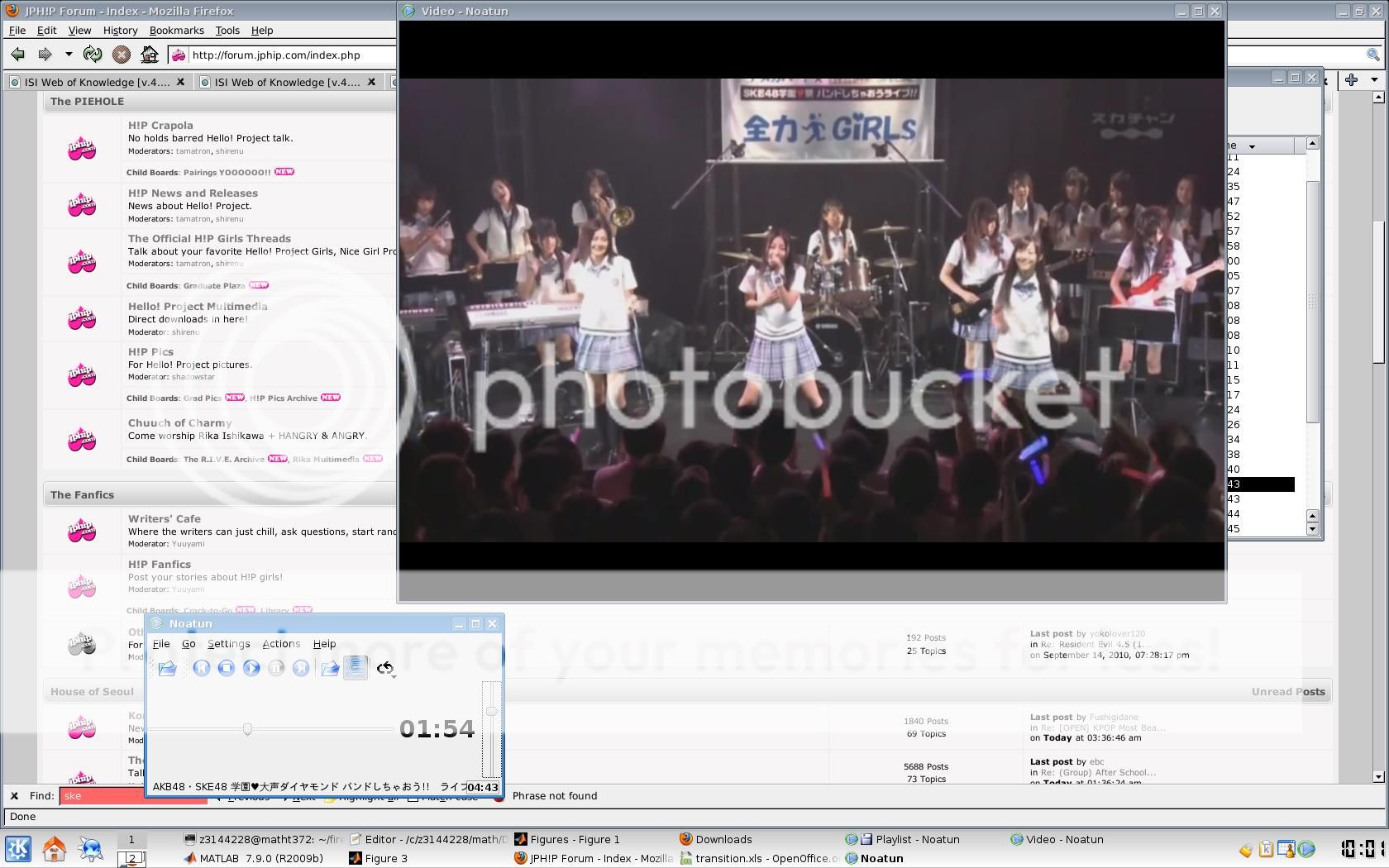
Task: Open the Firefox Tools menu
Action: coord(227,31)
